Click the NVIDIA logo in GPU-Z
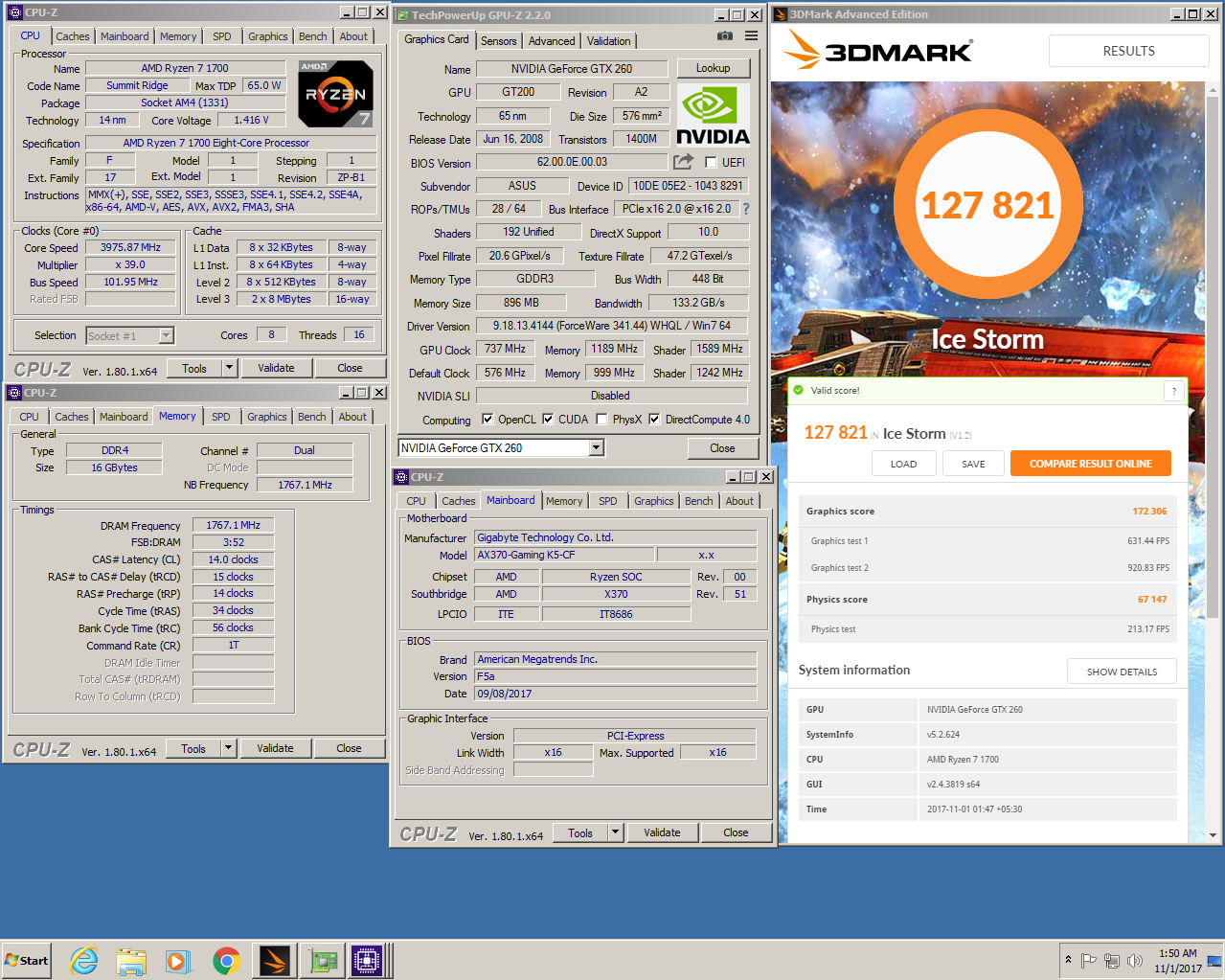This screenshot has height=980, width=1225. [714, 115]
